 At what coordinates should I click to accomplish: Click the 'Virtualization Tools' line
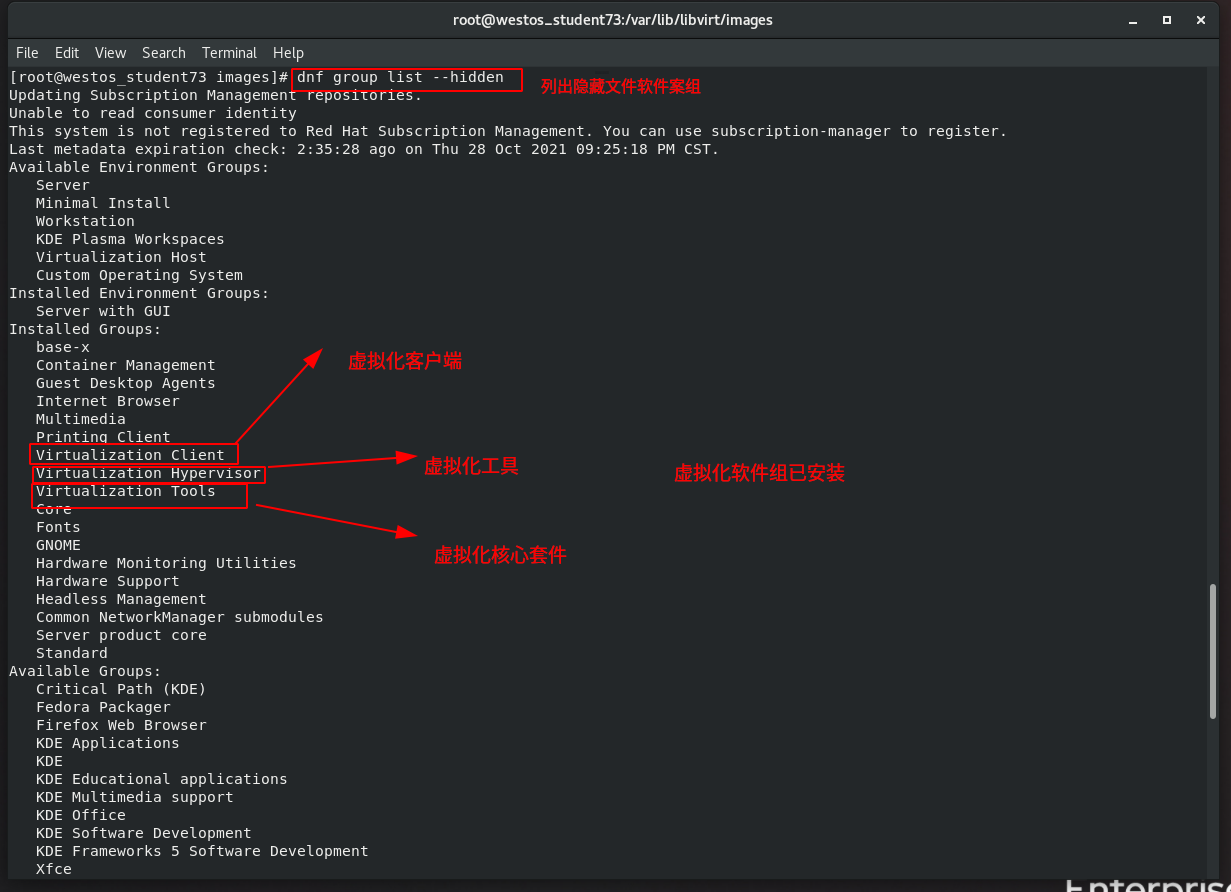pos(126,491)
